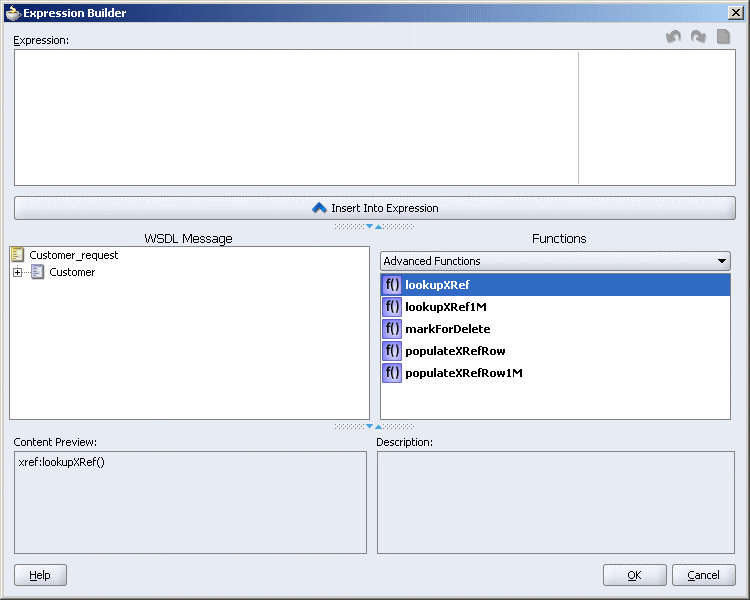Click Insert Into Expression button

[x=375, y=208]
